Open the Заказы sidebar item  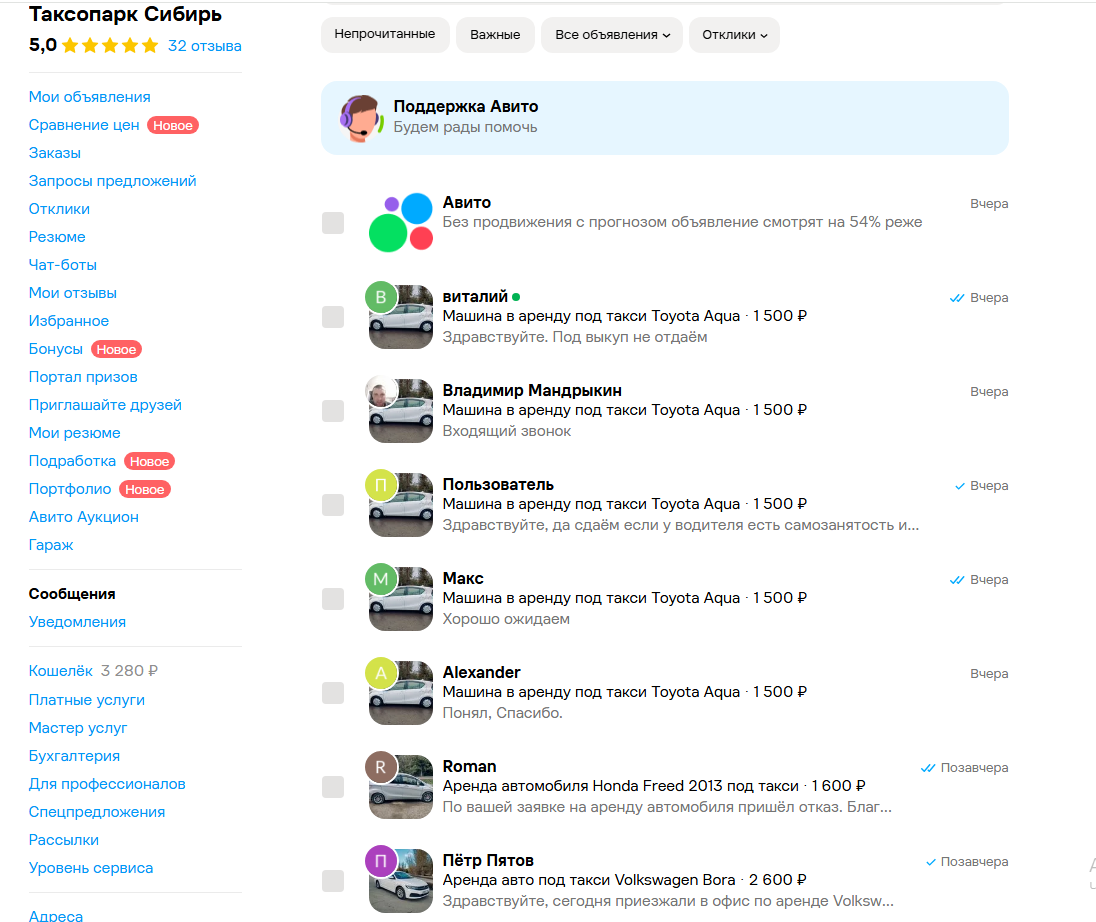click(55, 153)
